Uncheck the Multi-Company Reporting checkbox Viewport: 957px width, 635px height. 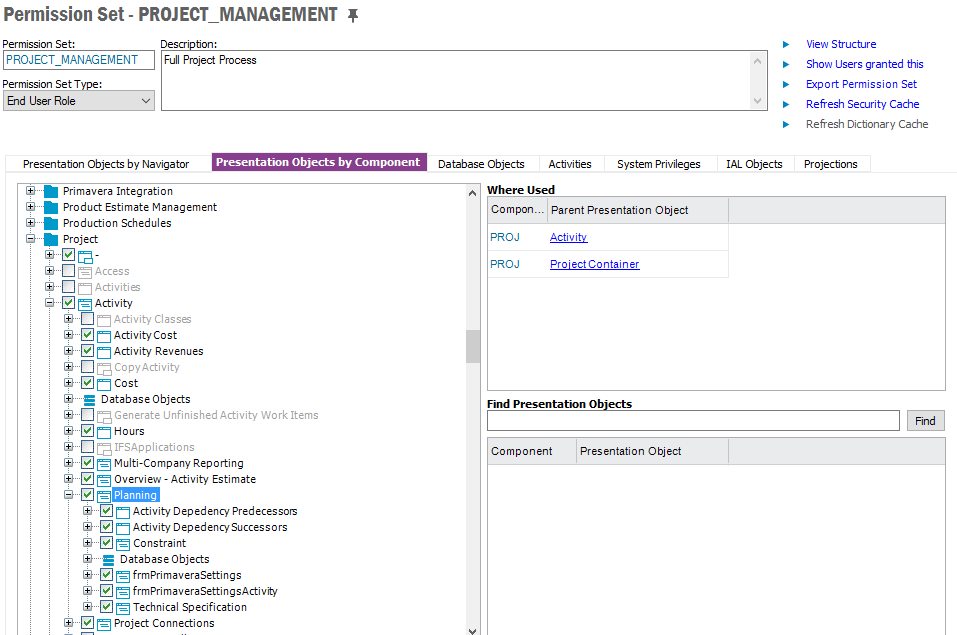point(87,463)
